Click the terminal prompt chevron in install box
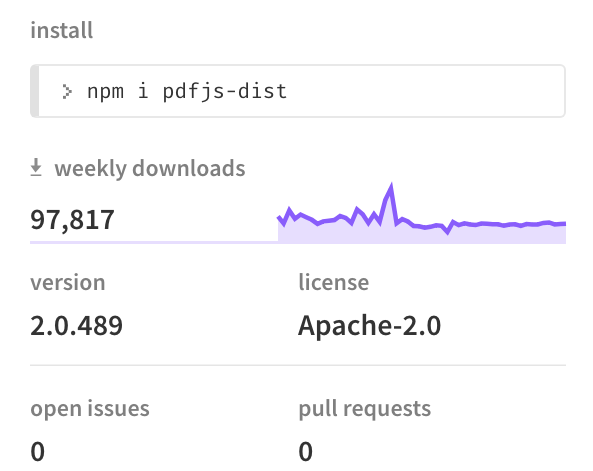593x471 pixels. coord(67,92)
